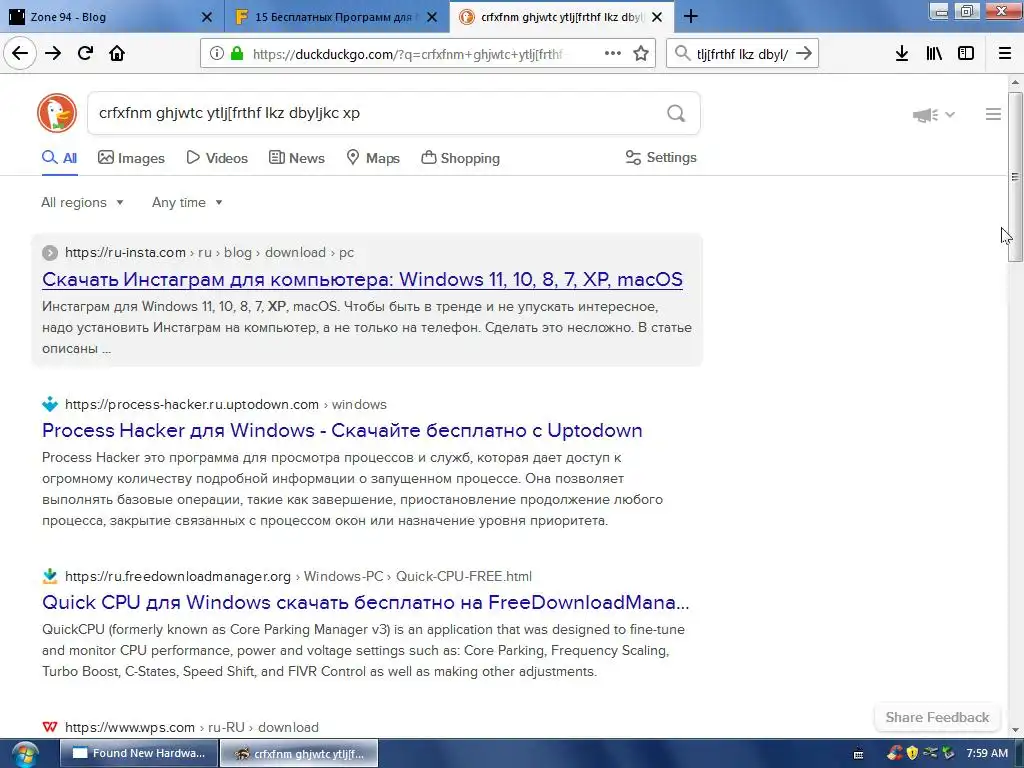Open the Downloads toolbar button
This screenshot has height=768, width=1024.
[x=901, y=54]
